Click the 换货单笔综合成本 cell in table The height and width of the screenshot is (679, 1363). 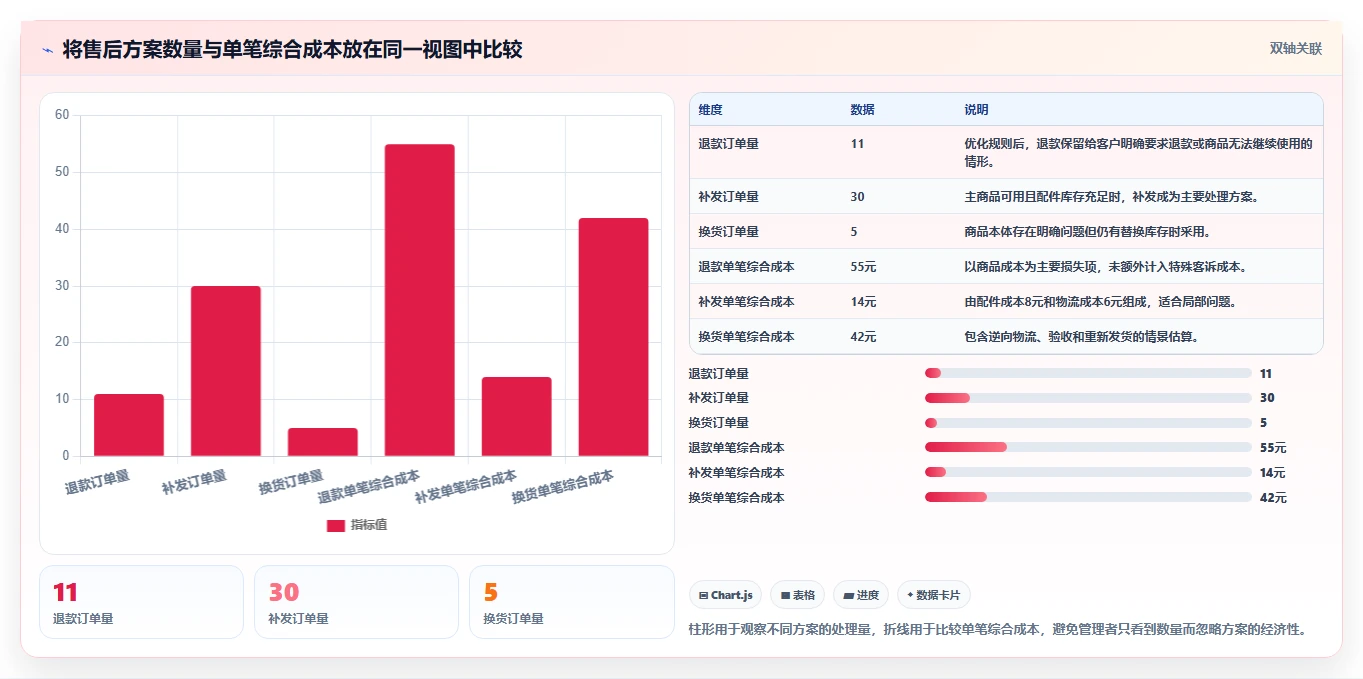747,337
